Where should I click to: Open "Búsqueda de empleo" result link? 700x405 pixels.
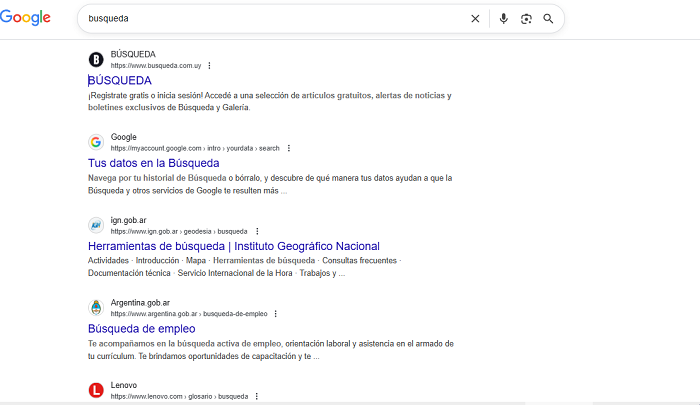click(141, 328)
